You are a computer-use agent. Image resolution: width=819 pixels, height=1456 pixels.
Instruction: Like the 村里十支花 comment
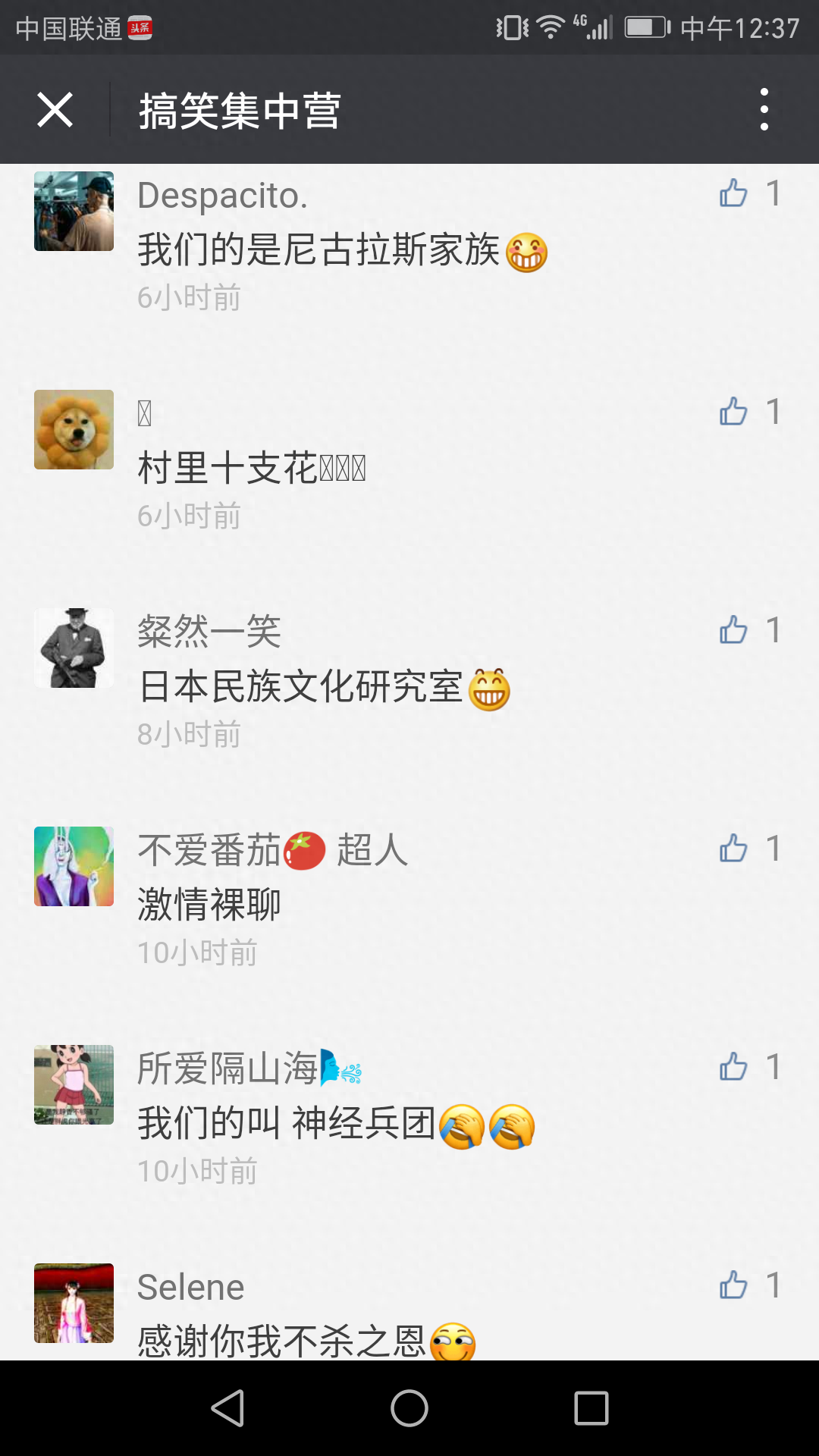(733, 412)
